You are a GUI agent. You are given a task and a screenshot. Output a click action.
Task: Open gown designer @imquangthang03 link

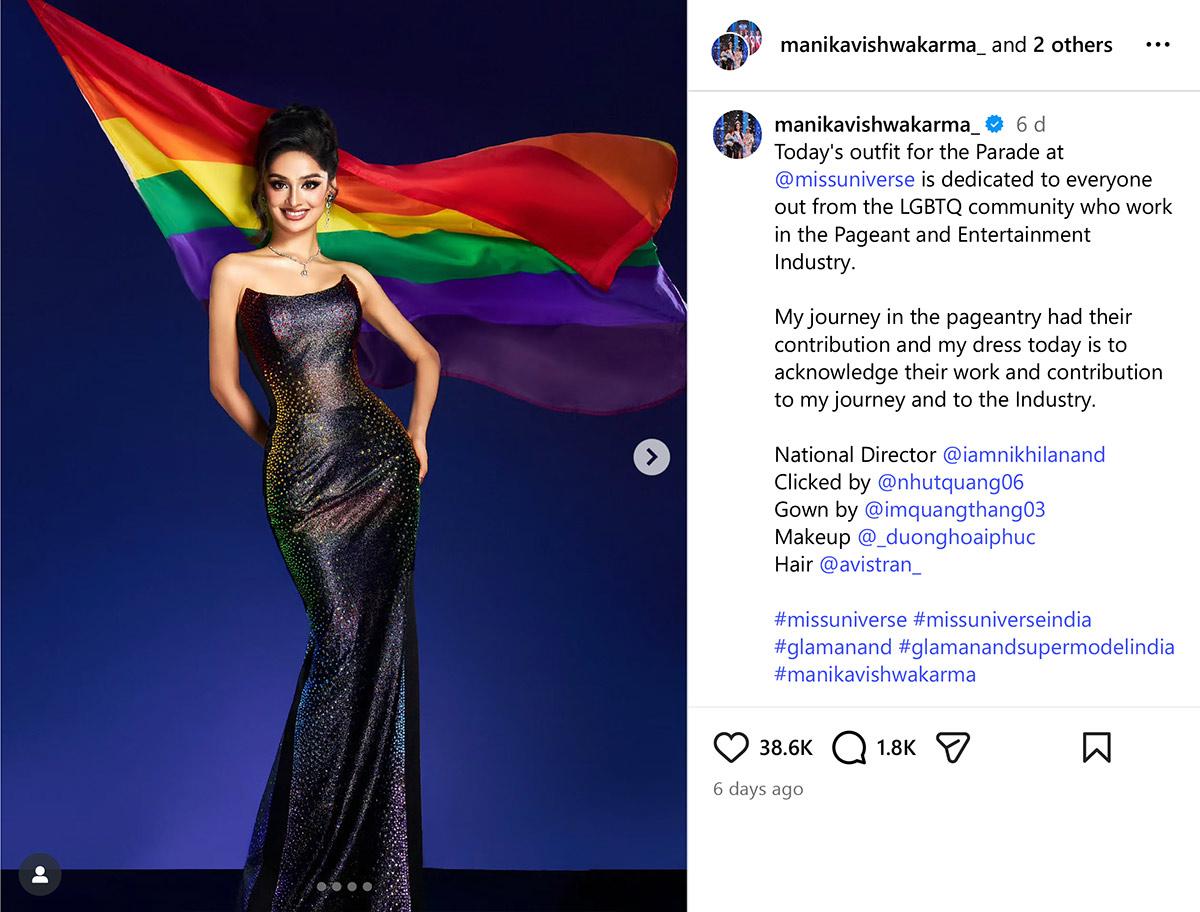(955, 510)
